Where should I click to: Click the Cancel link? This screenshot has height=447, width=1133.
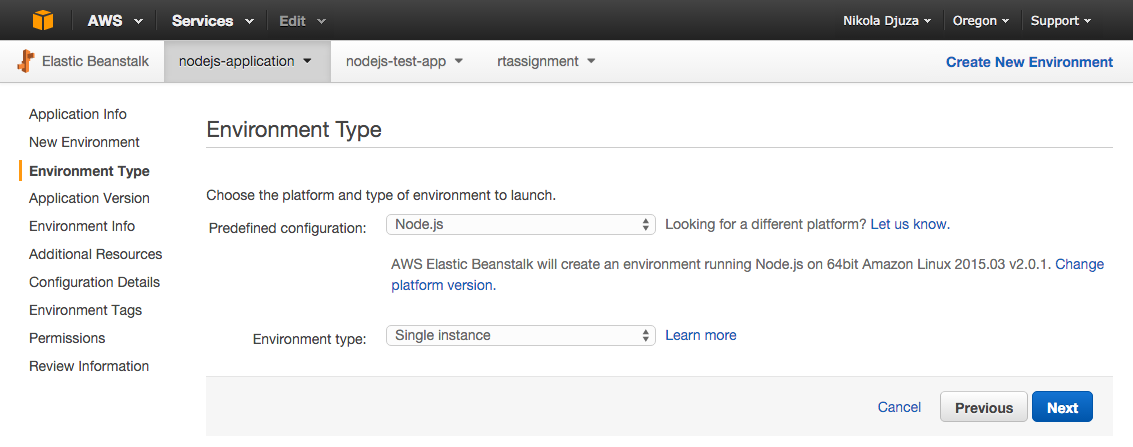point(899,407)
